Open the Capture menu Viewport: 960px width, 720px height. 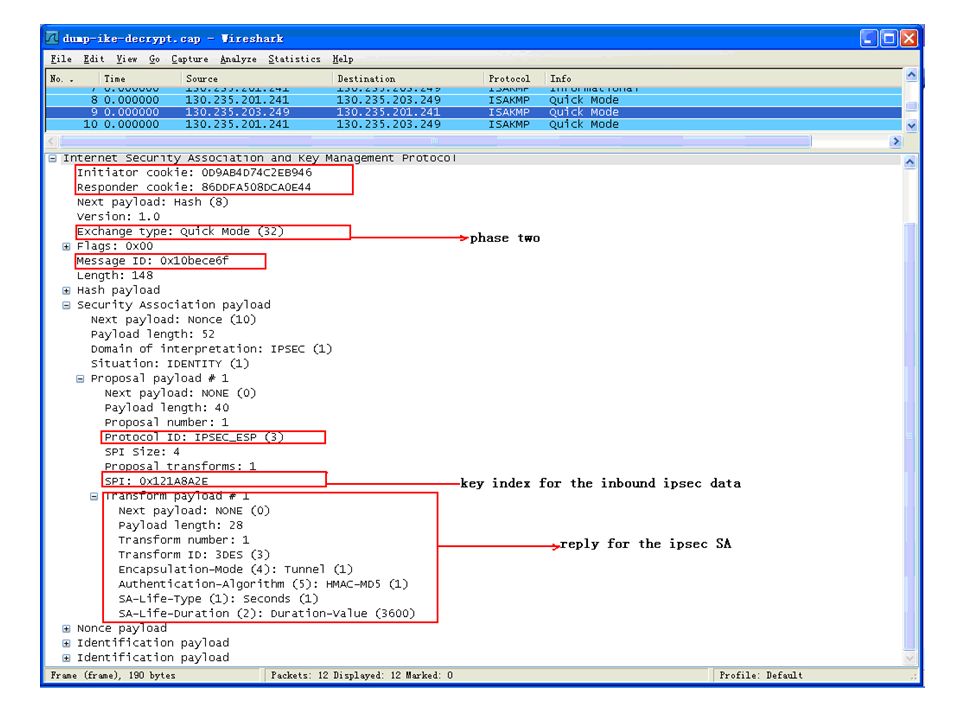190,59
